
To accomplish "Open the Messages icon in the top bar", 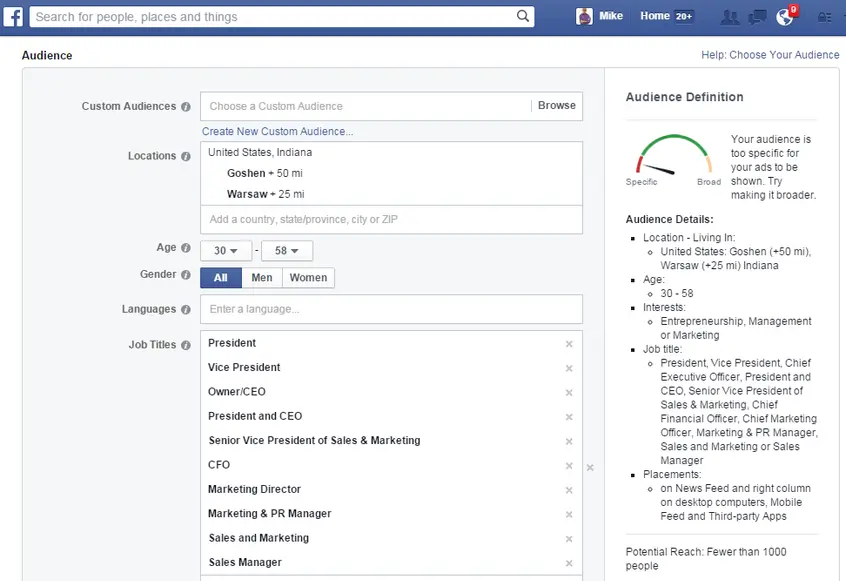I will point(757,17).
